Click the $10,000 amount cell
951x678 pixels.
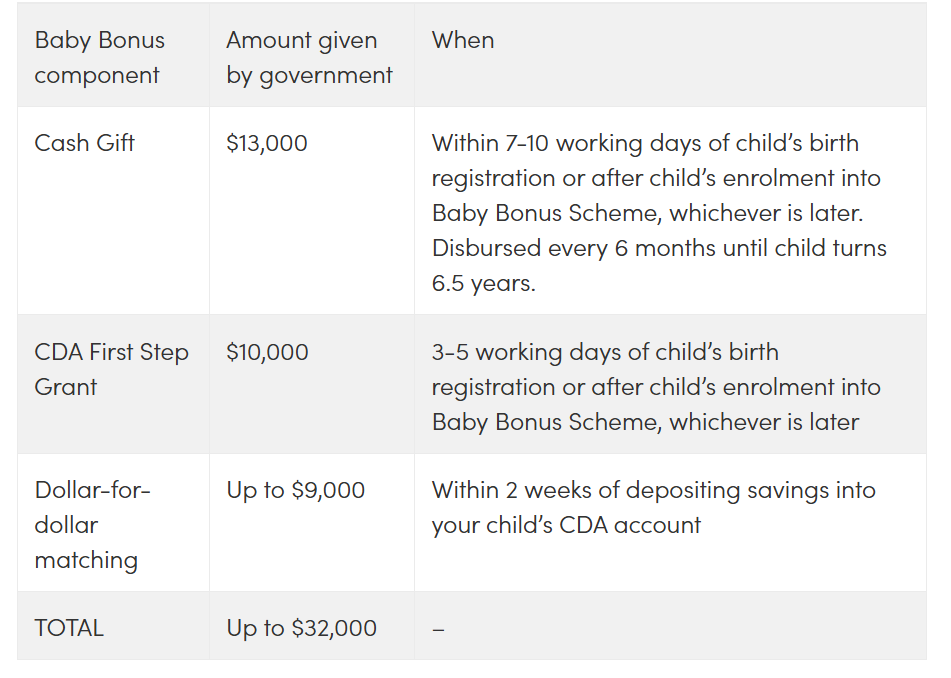click(x=267, y=352)
